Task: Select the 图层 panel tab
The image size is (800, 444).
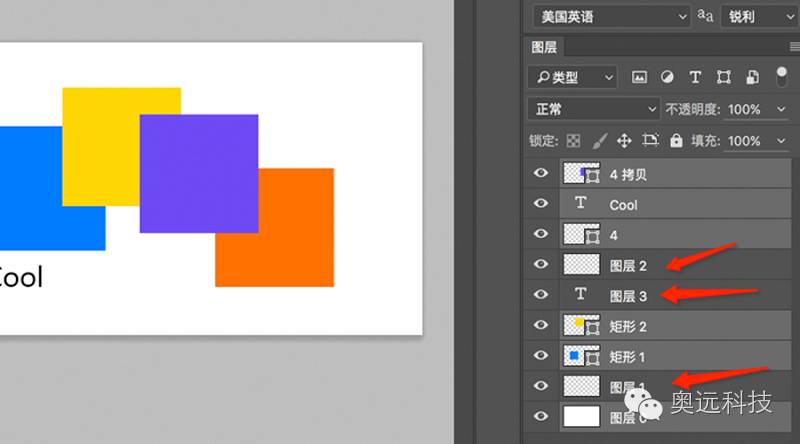Action: pyautogui.click(x=544, y=47)
